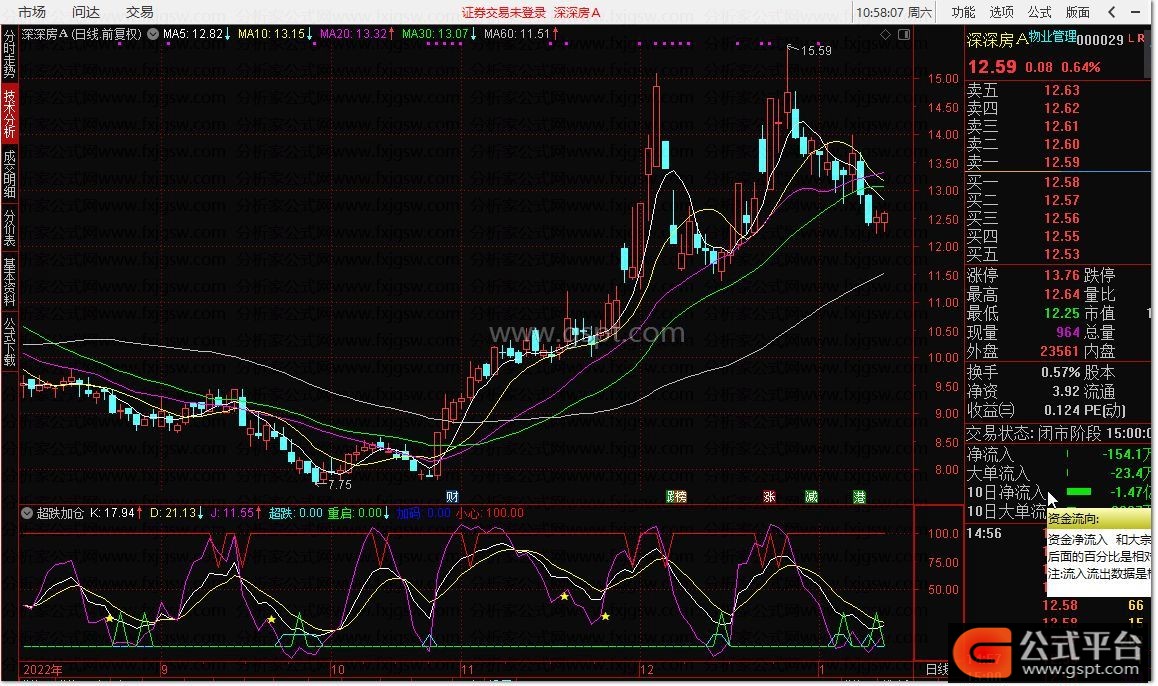Click the 10:58:07 周六 clock display
Viewport: 1158px width, 686px height.
pos(894,12)
